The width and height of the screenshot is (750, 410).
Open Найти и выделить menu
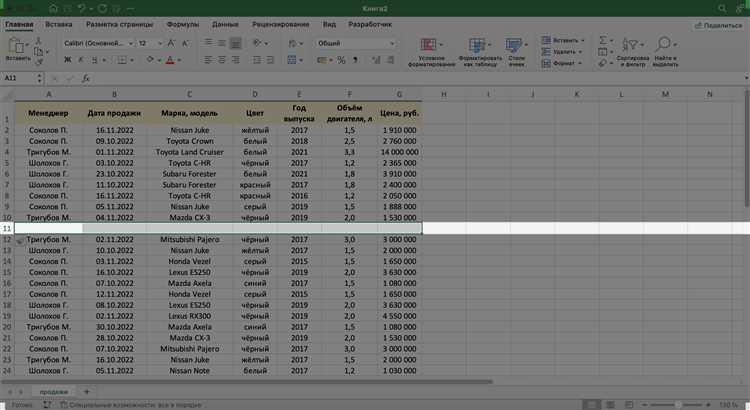click(x=665, y=52)
